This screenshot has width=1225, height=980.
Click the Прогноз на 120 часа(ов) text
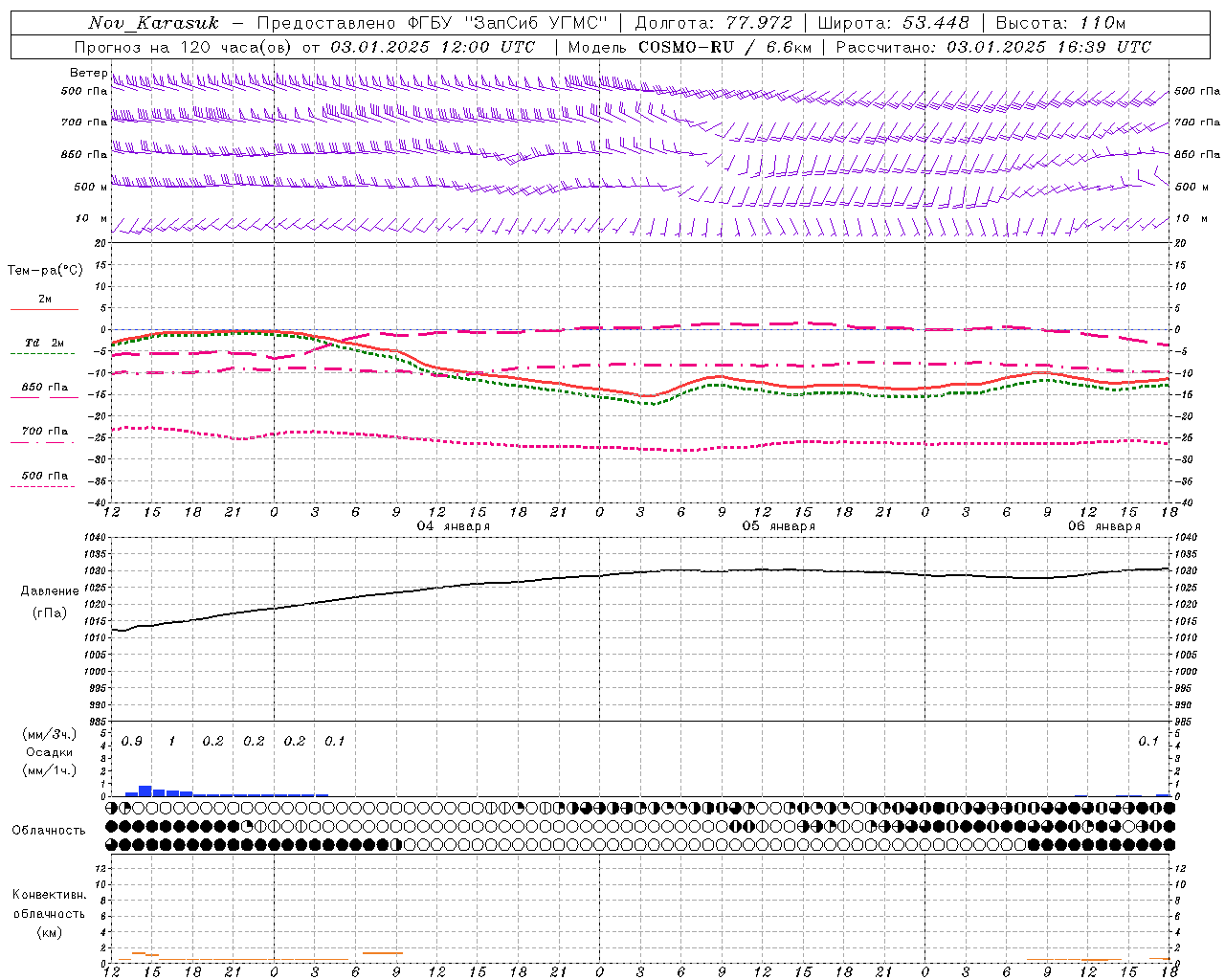click(185, 47)
